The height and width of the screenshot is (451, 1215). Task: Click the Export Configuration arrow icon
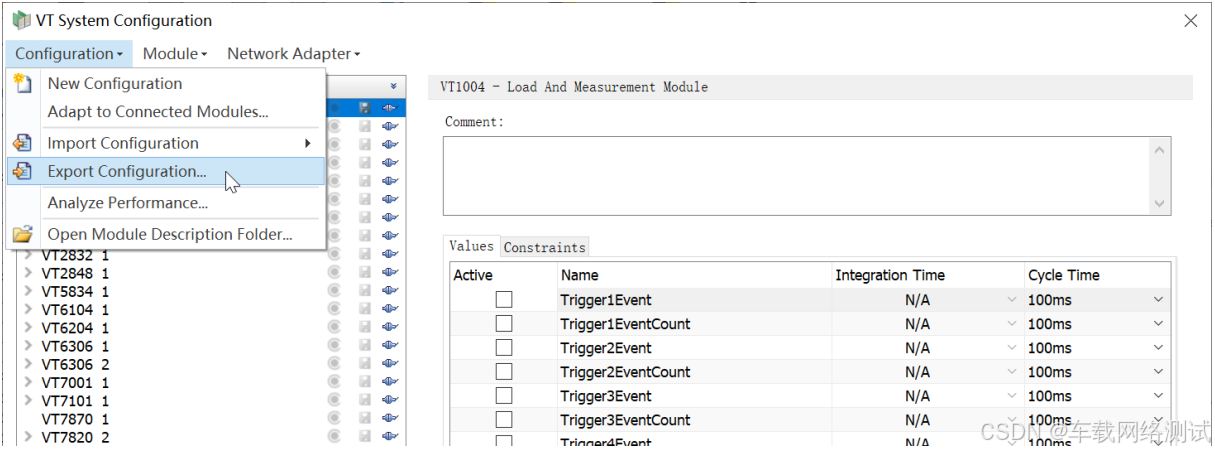pos(22,171)
